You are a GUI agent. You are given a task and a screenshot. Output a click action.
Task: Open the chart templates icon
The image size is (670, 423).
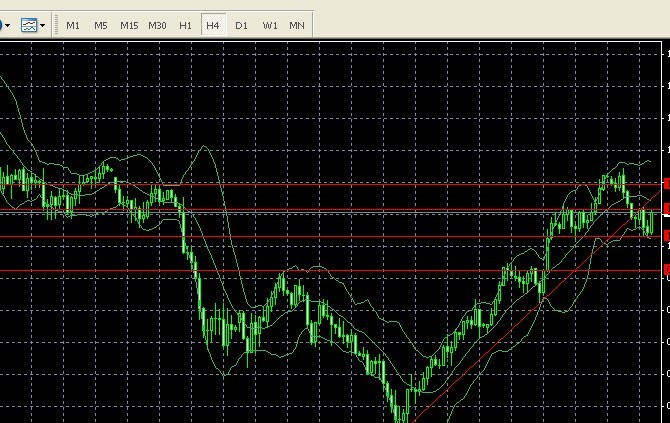pos(29,25)
